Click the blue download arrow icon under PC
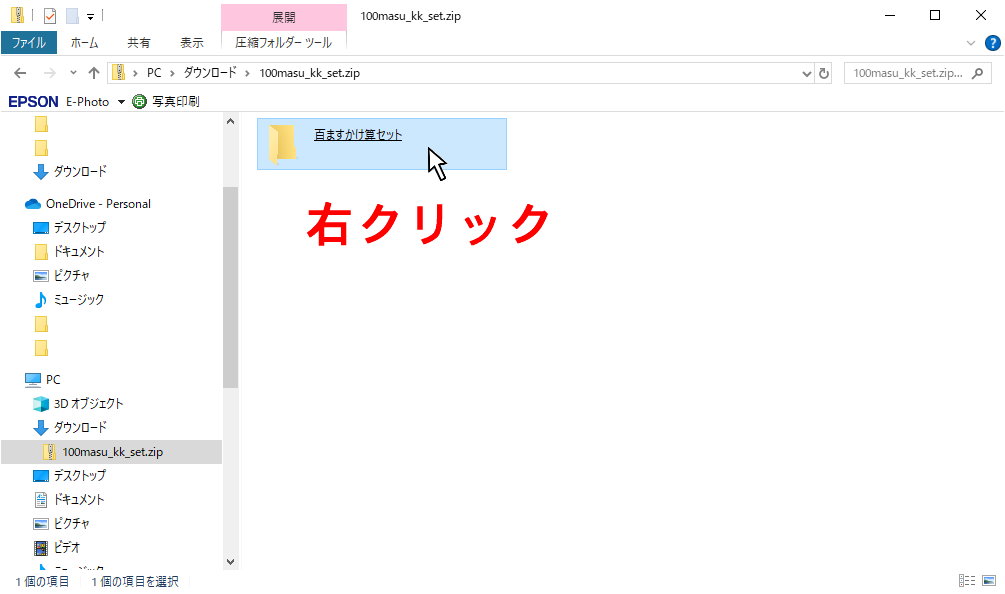Screen dimensions: 1005x594 click(x=40, y=427)
